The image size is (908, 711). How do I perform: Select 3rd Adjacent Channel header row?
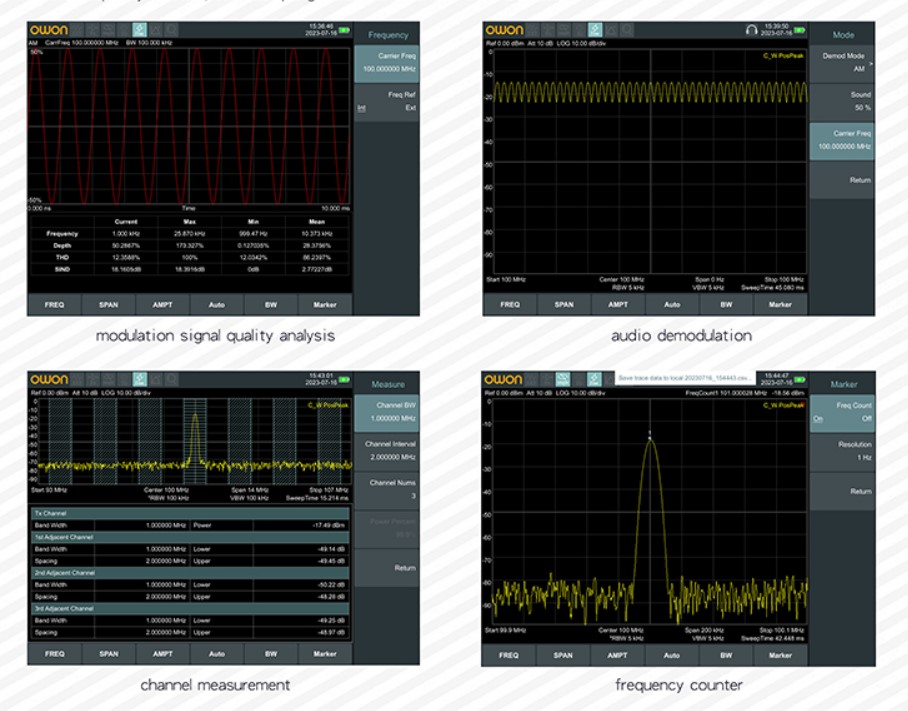tap(191, 609)
